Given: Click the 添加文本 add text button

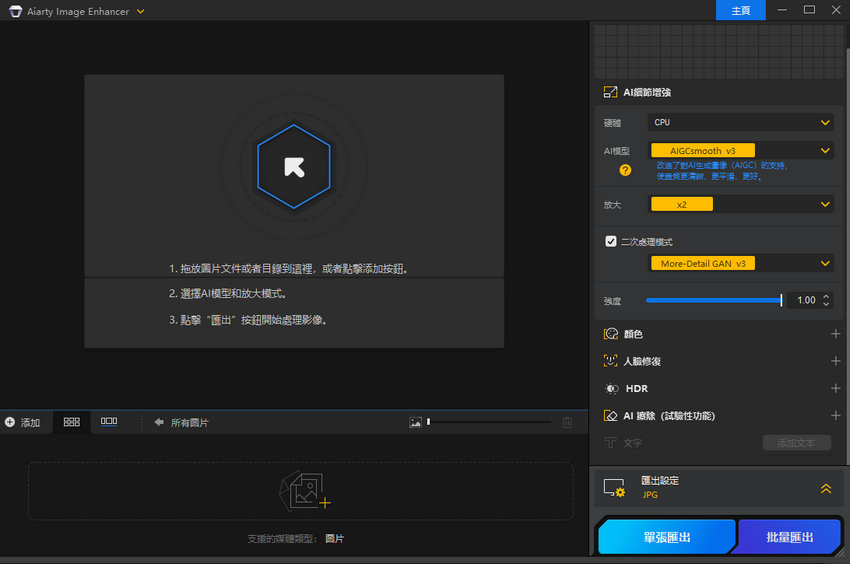Looking at the screenshot, I should pos(796,443).
